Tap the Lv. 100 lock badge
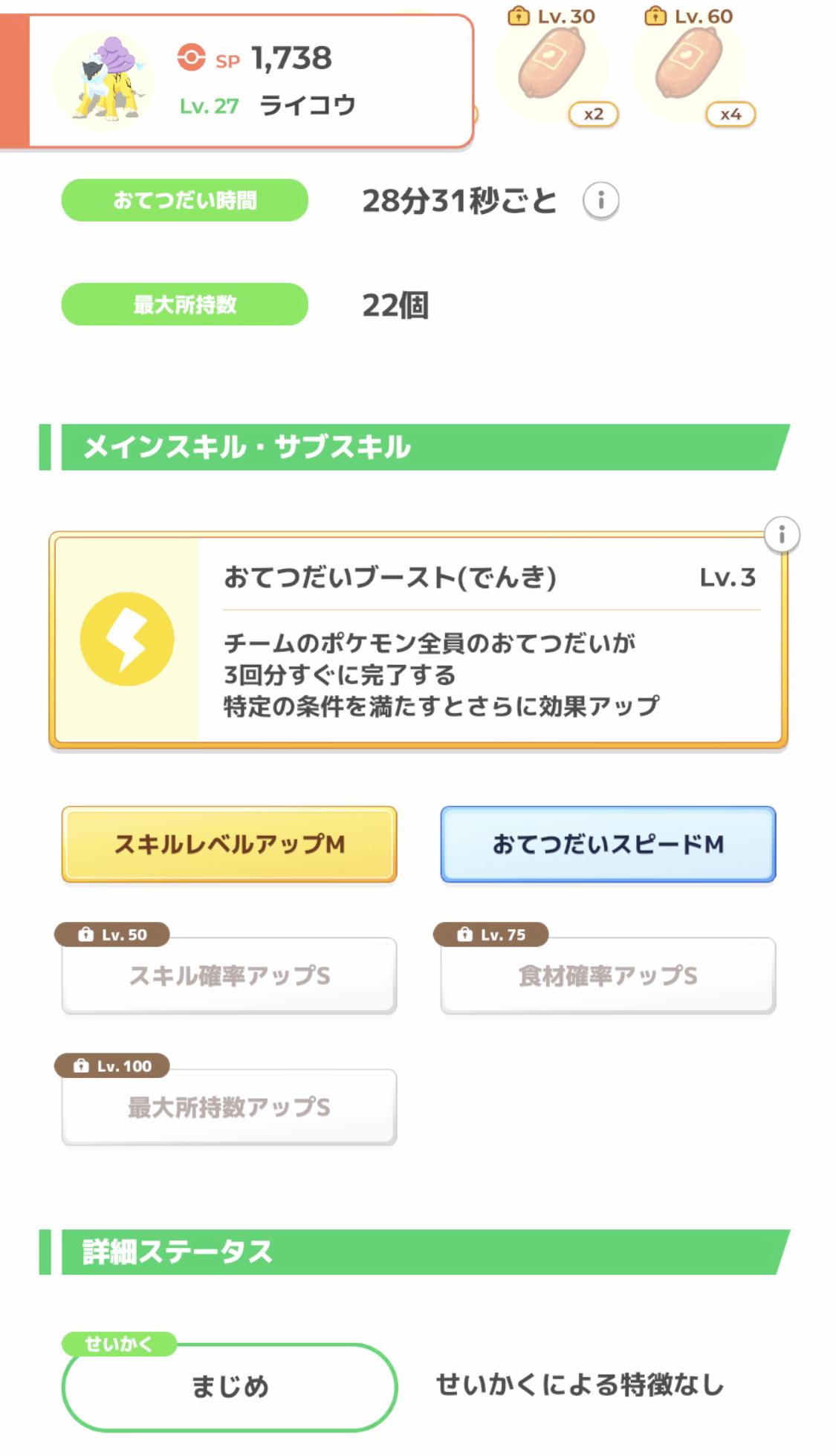This screenshot has height=1456, width=836. 112,1066
